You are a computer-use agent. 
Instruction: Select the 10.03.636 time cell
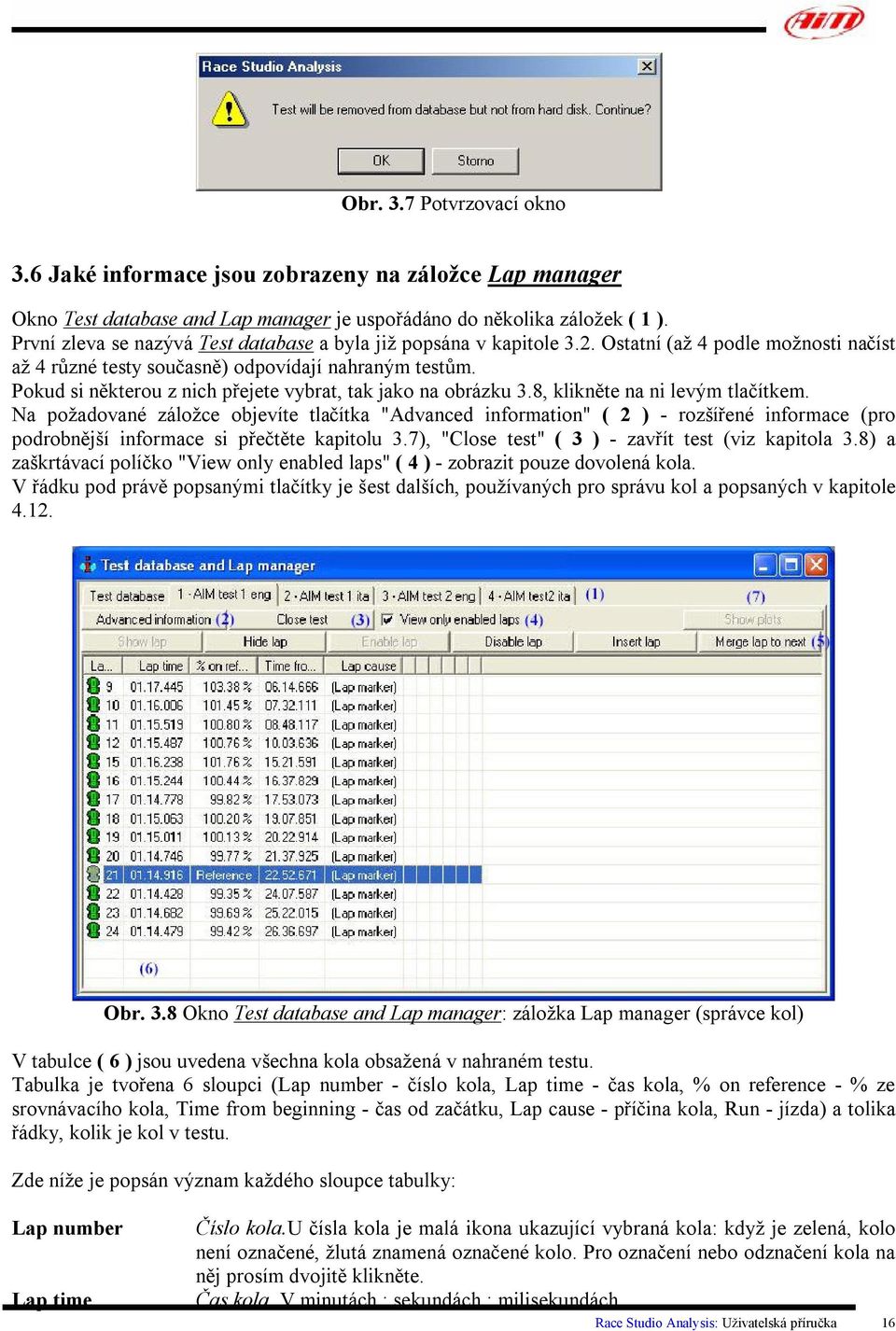coord(291,743)
